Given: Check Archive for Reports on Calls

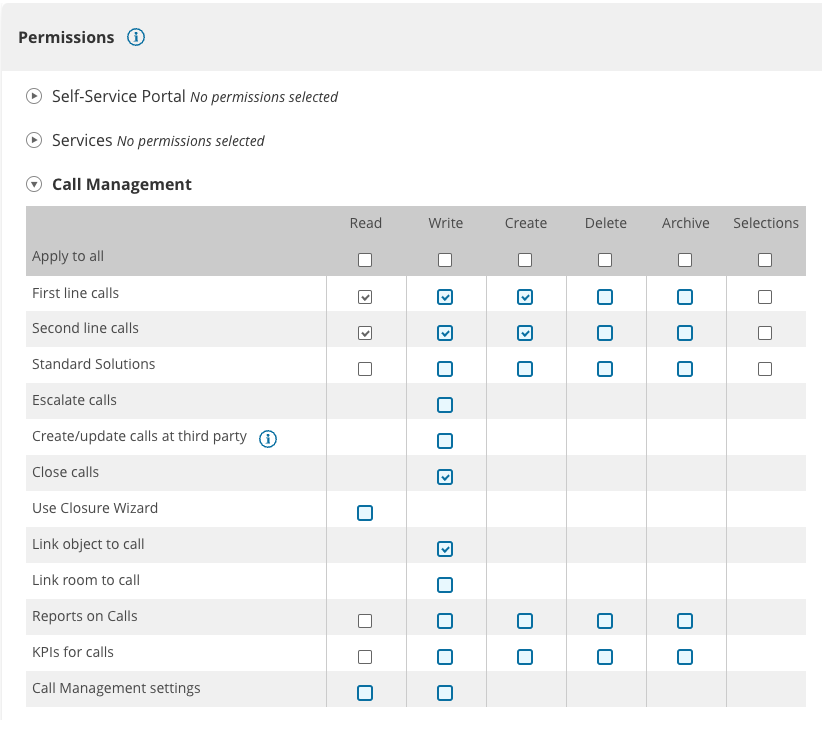Looking at the screenshot, I should 685,621.
